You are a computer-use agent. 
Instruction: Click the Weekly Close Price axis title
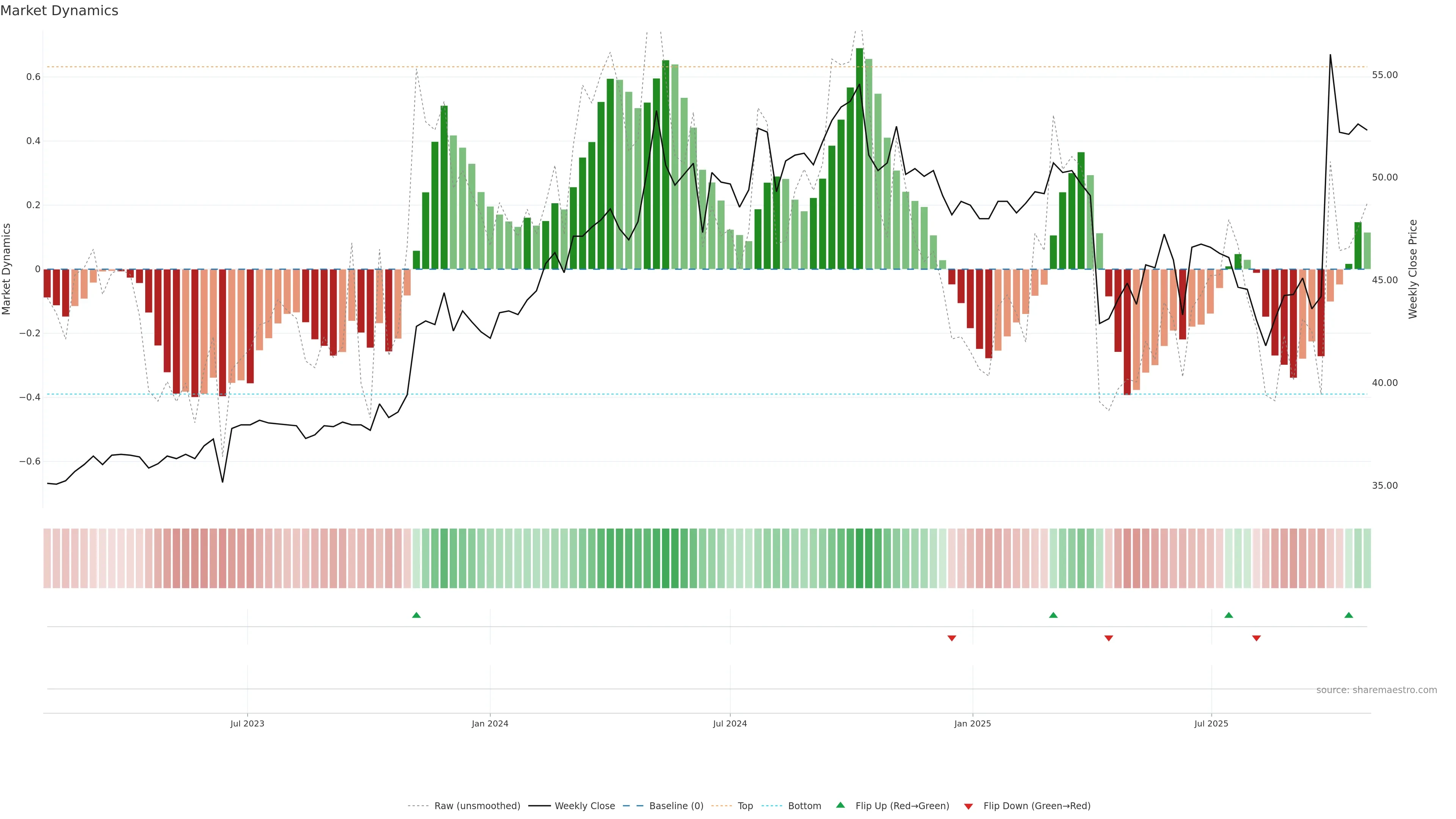(x=1413, y=269)
